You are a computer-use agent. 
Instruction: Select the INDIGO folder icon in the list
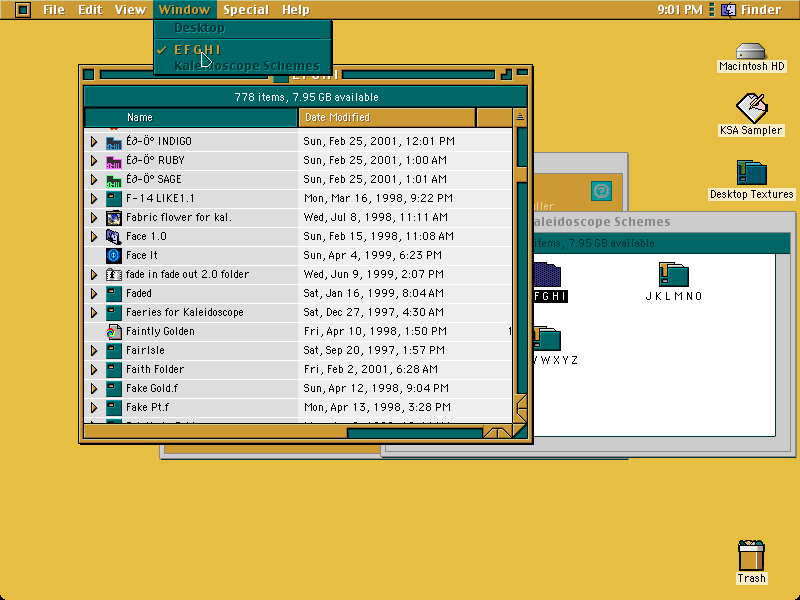tap(113, 141)
